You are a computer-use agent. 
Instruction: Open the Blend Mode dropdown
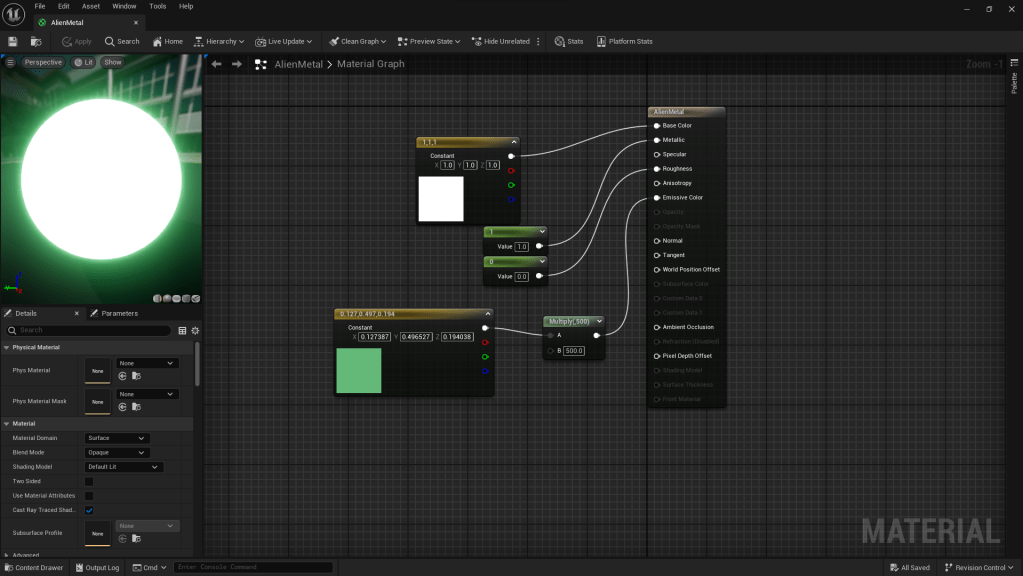[116, 452]
